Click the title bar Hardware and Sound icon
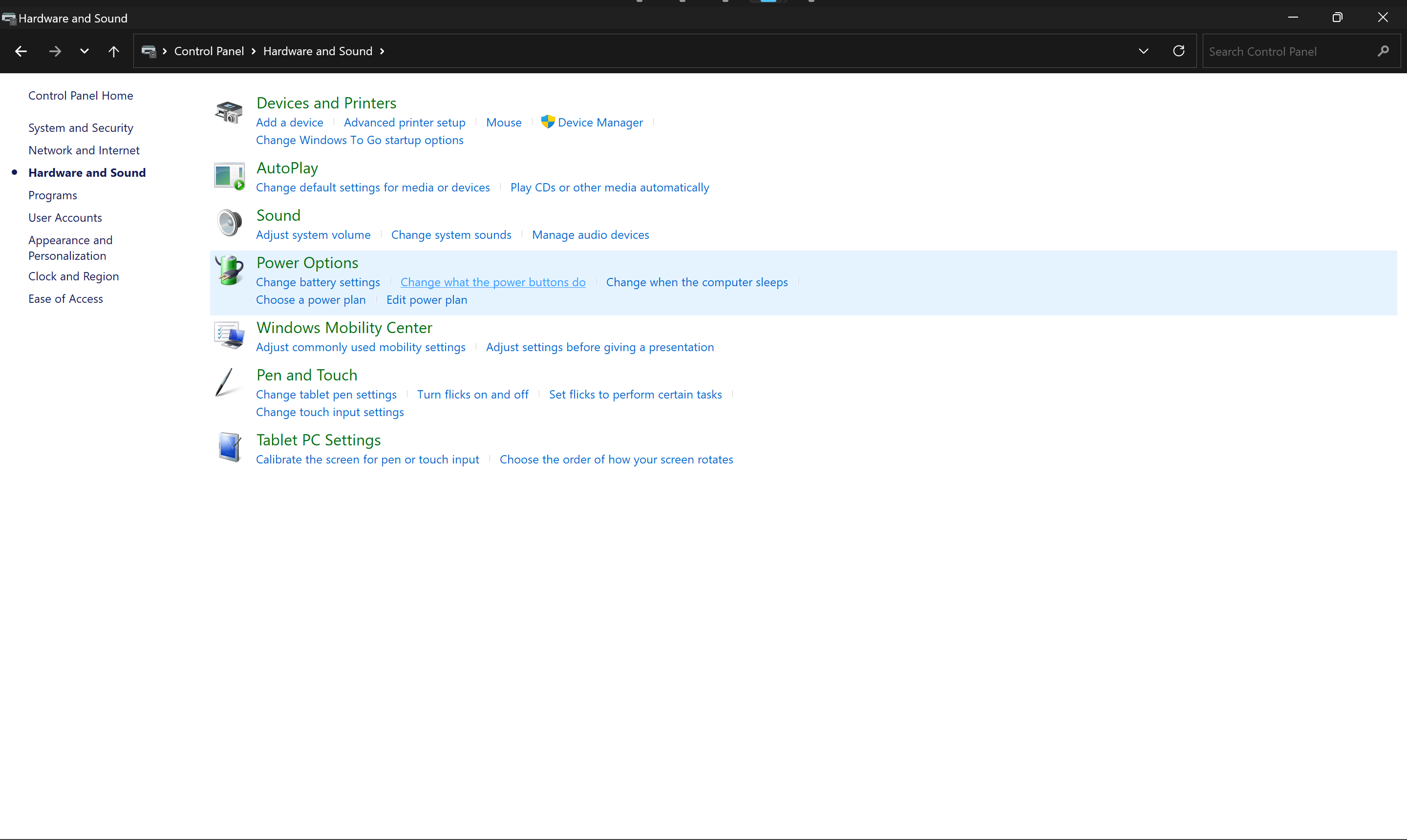The height and width of the screenshot is (840, 1407). pyautogui.click(x=9, y=19)
